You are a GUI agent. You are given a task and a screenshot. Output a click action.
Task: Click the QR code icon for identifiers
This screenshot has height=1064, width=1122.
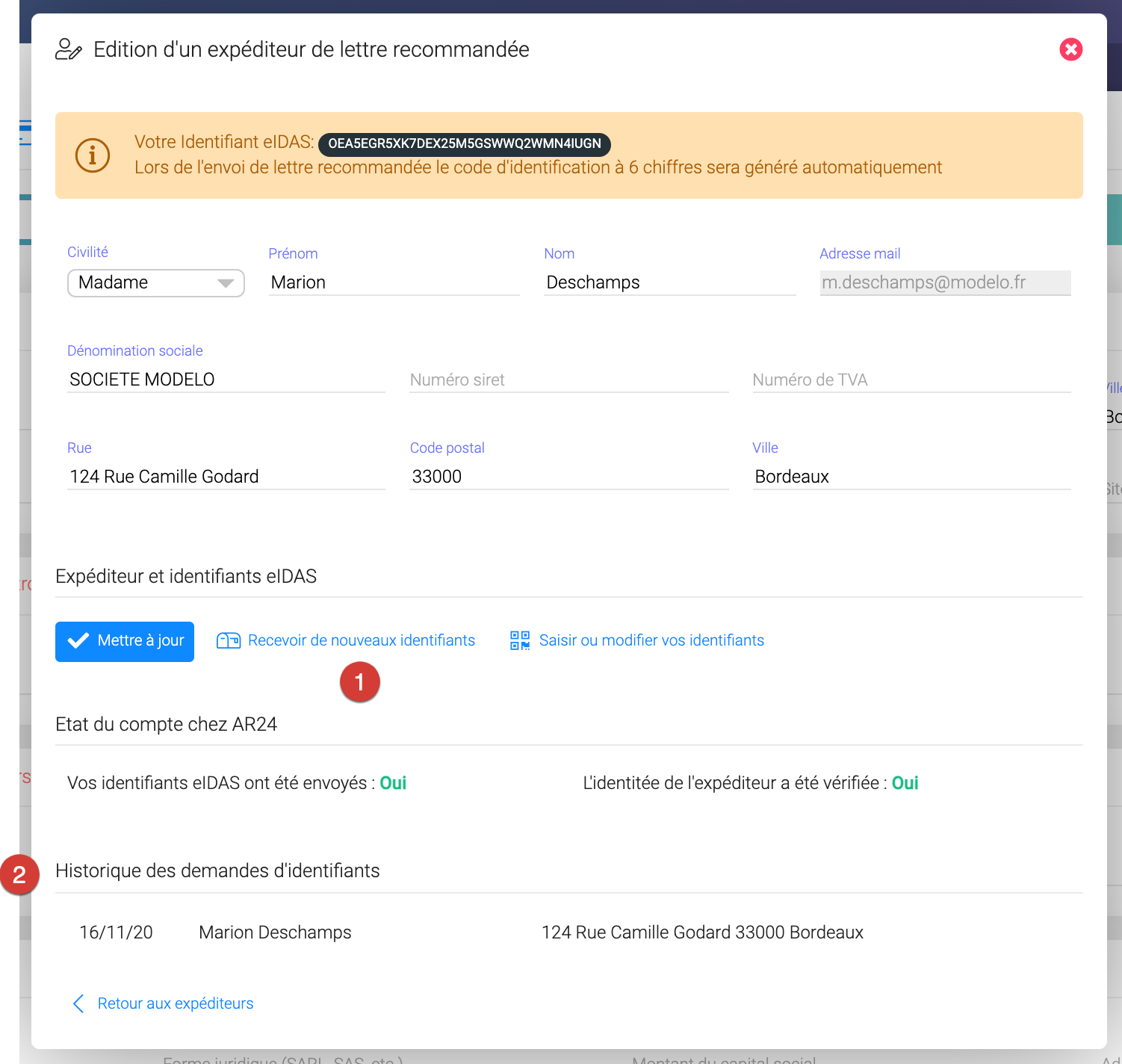[520, 640]
